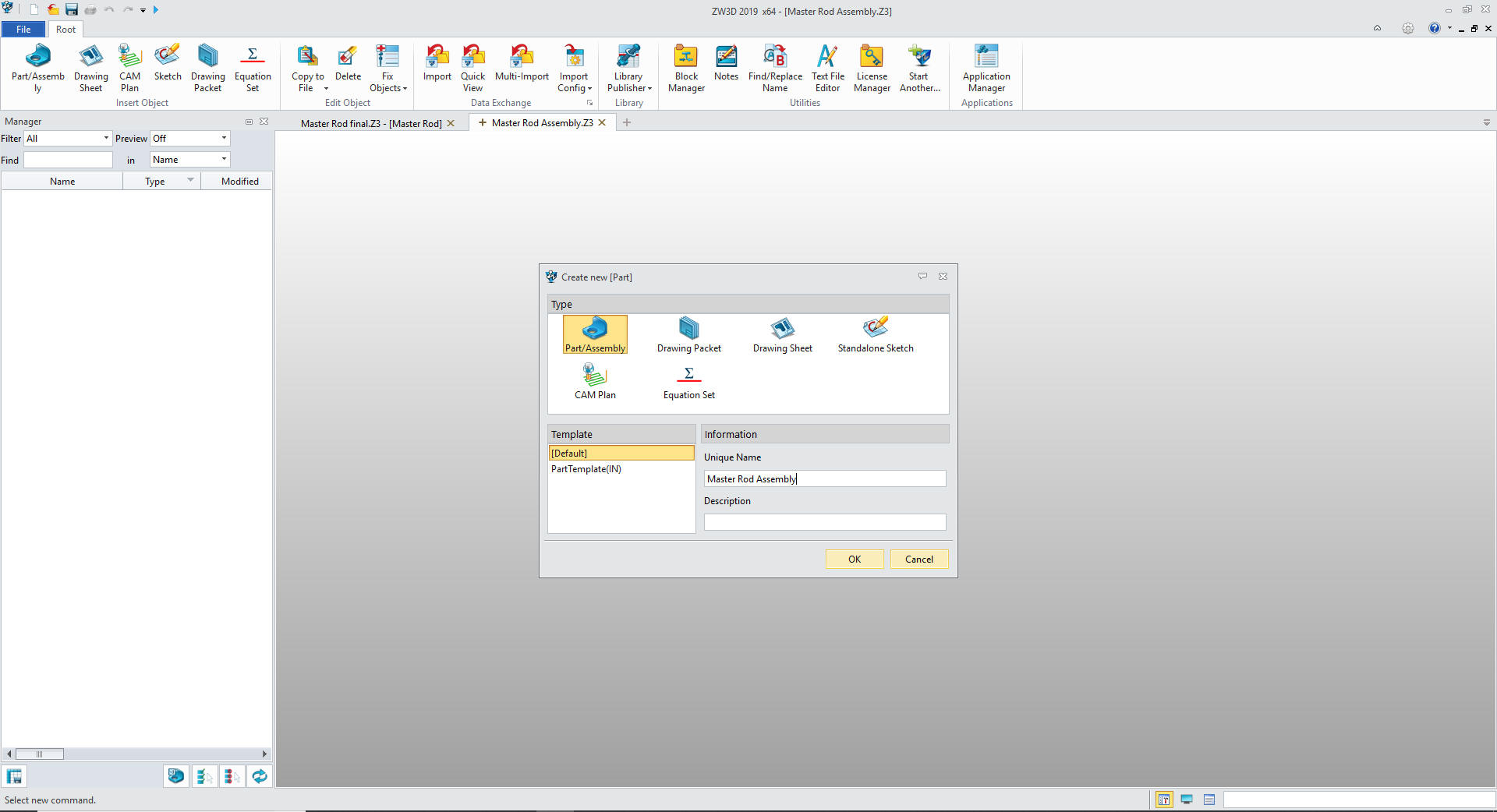
Task: Click the Find/Replace Name tool
Action: click(x=775, y=69)
